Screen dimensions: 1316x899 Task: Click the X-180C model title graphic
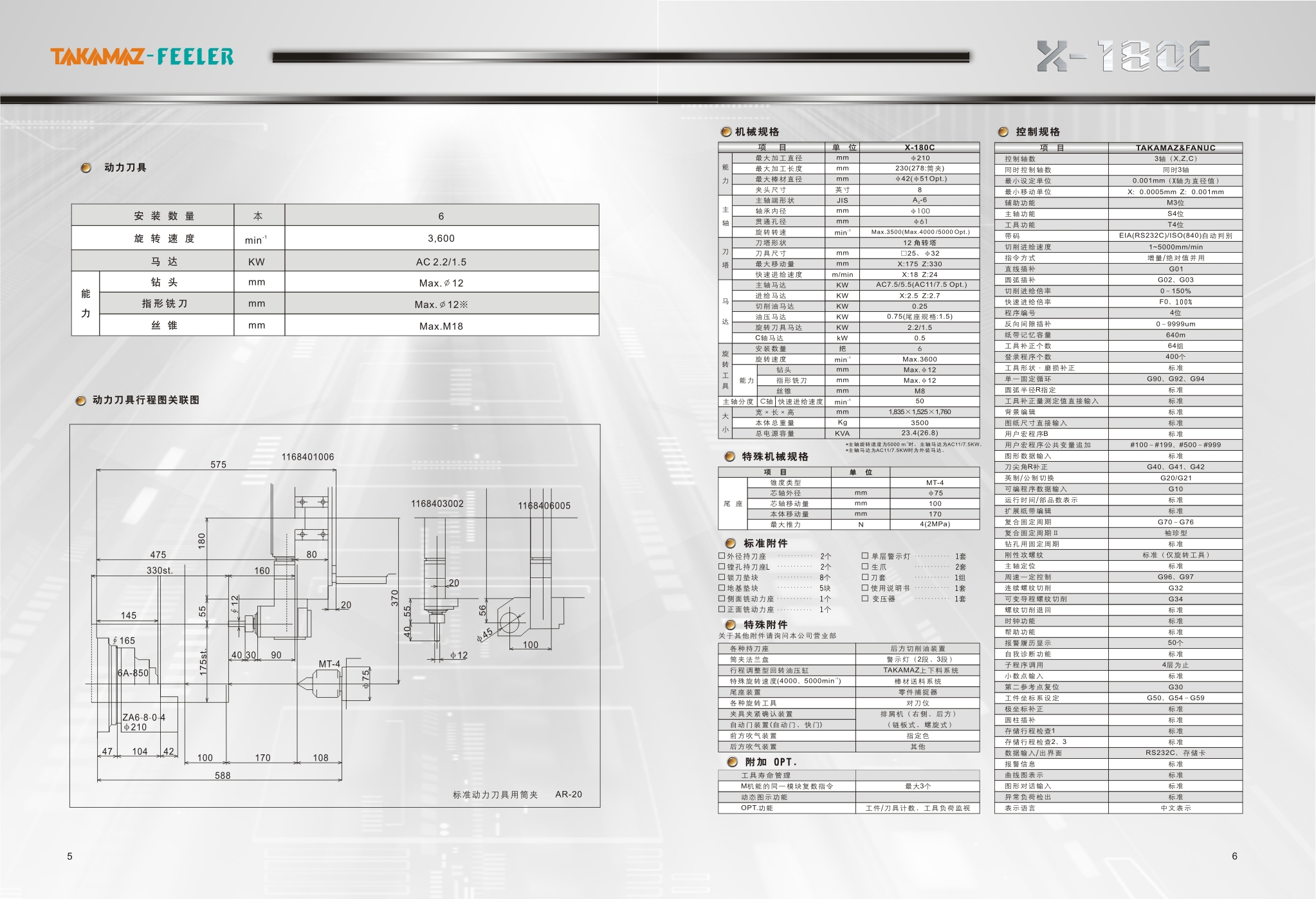pos(1123,56)
